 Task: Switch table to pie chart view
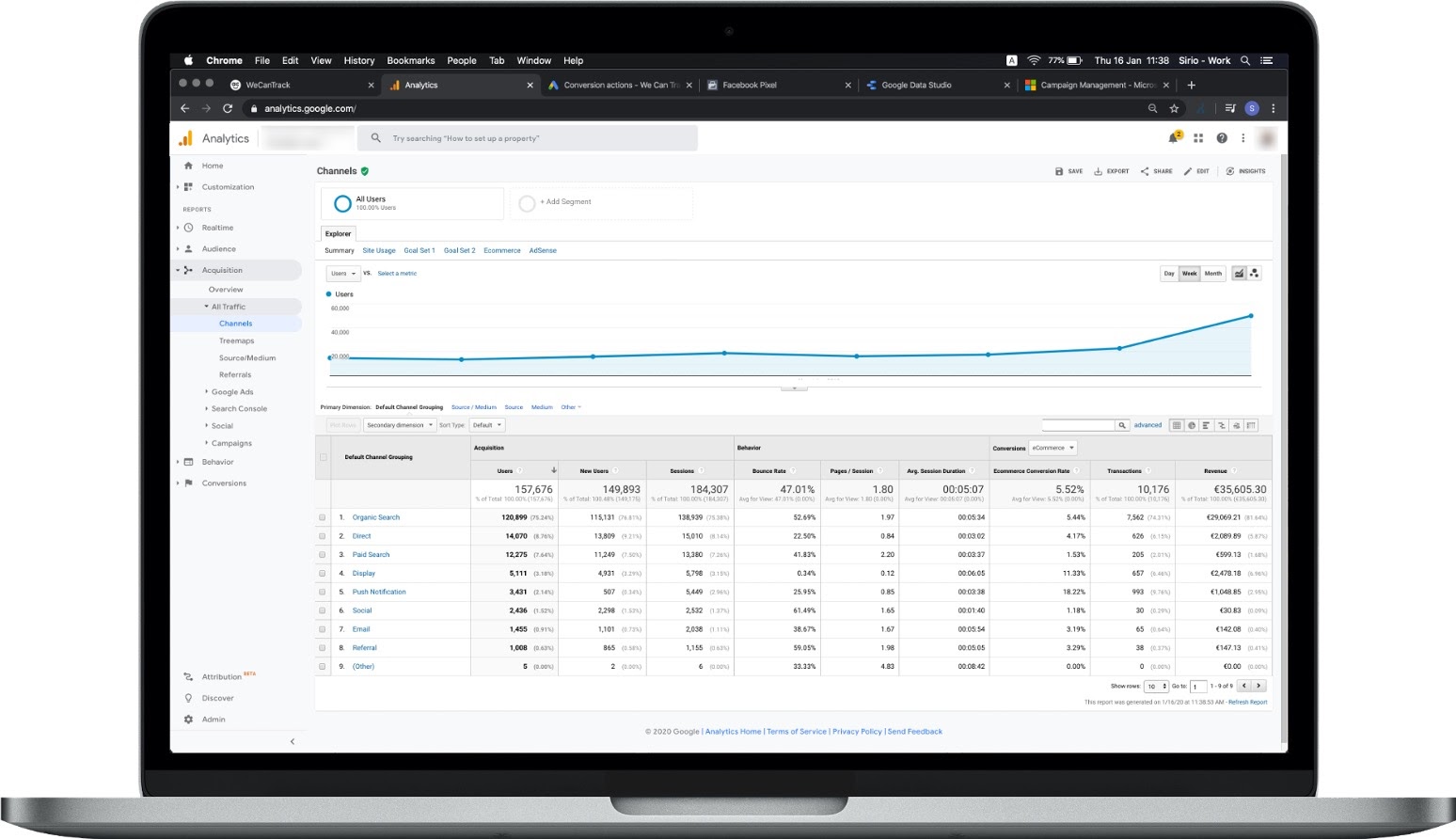1192,425
